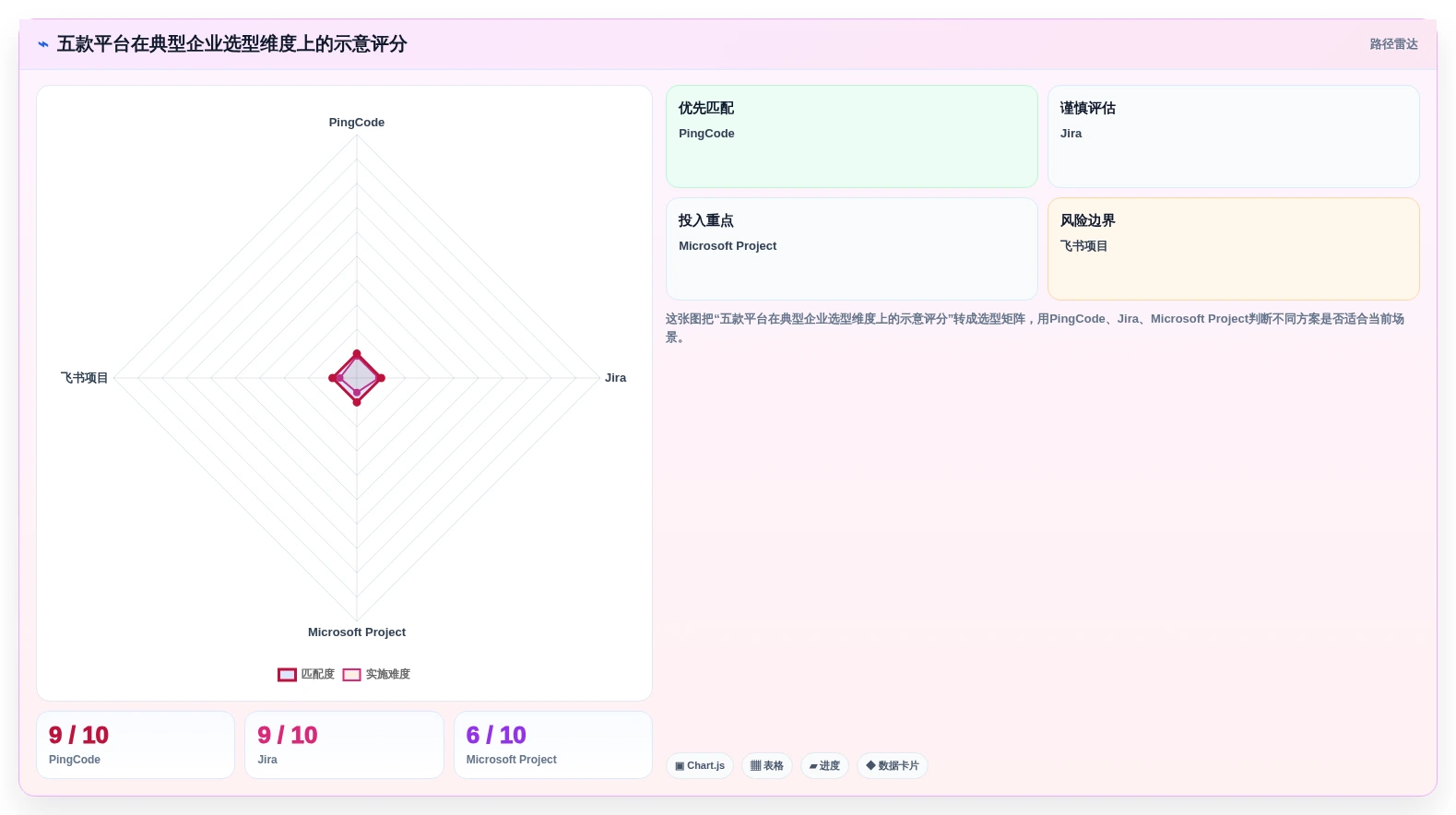This screenshot has width=1456, height=815.
Task: Click the 路径雷达 label in the header
Action: pyautogui.click(x=1393, y=44)
